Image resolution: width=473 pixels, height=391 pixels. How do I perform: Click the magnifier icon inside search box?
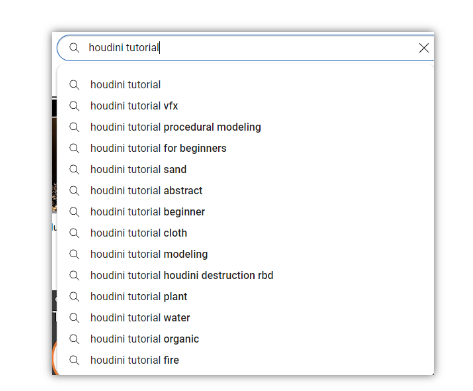pos(74,48)
